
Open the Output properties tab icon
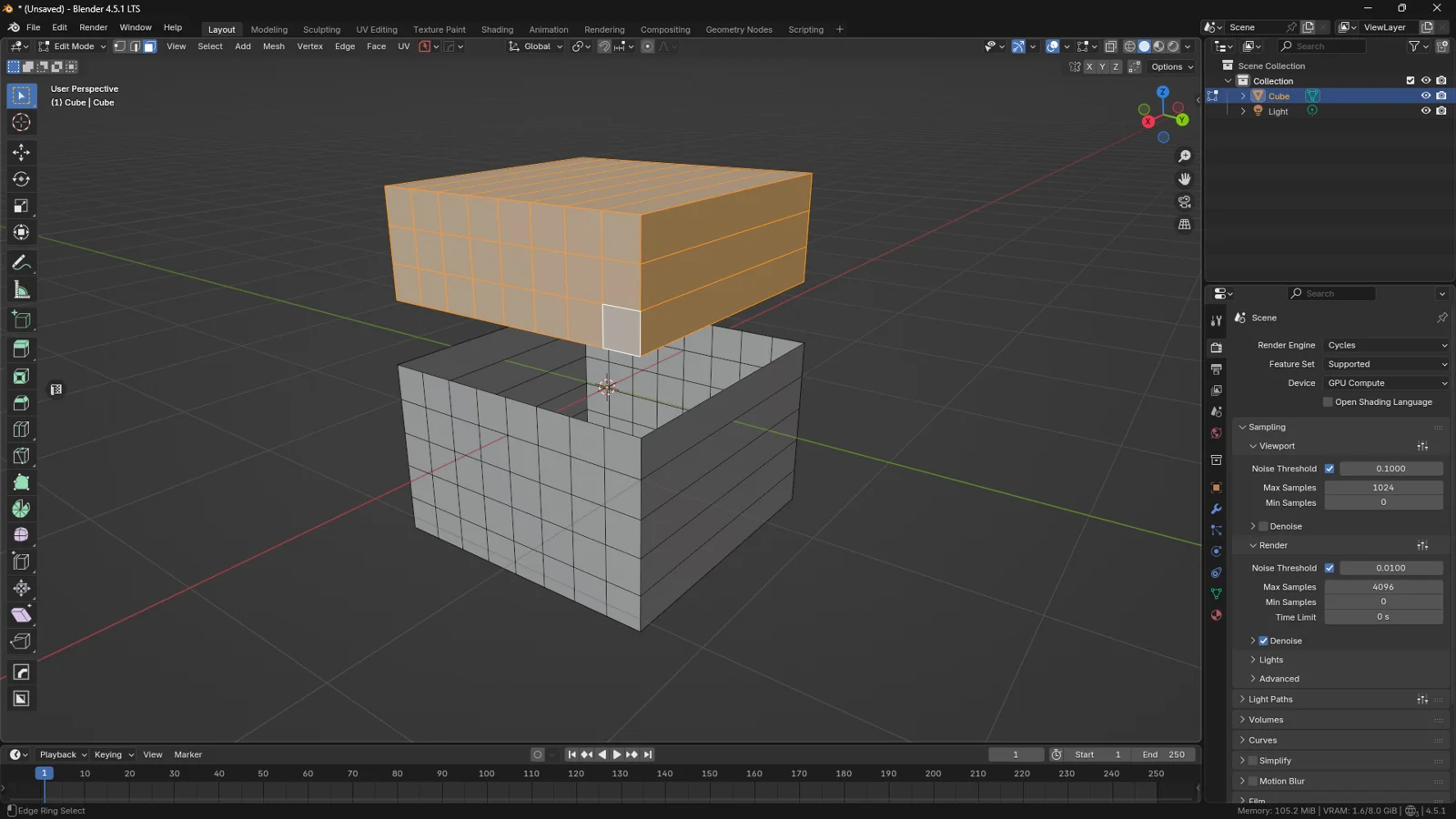(1216, 369)
